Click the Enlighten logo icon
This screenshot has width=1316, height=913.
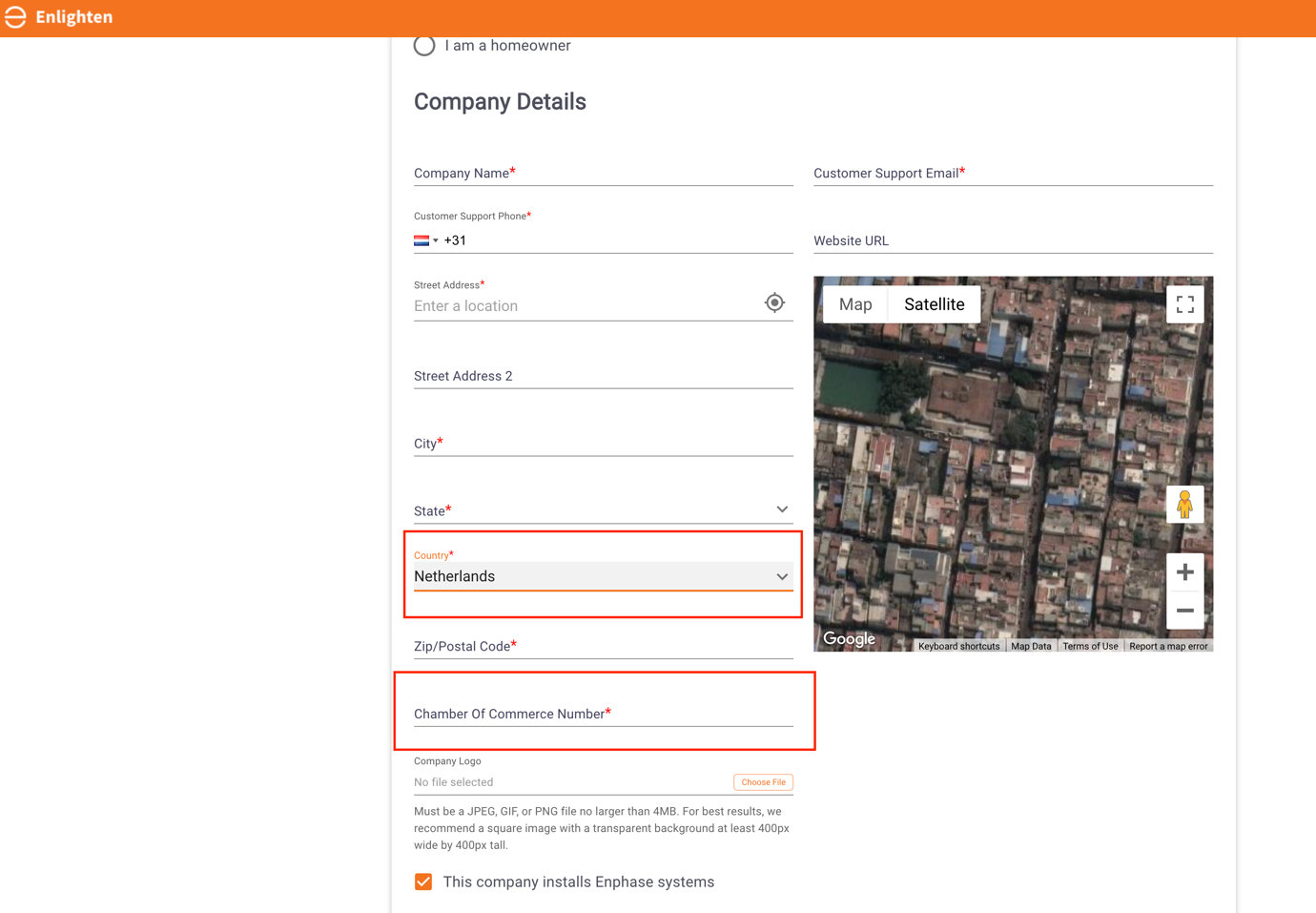pos(15,17)
